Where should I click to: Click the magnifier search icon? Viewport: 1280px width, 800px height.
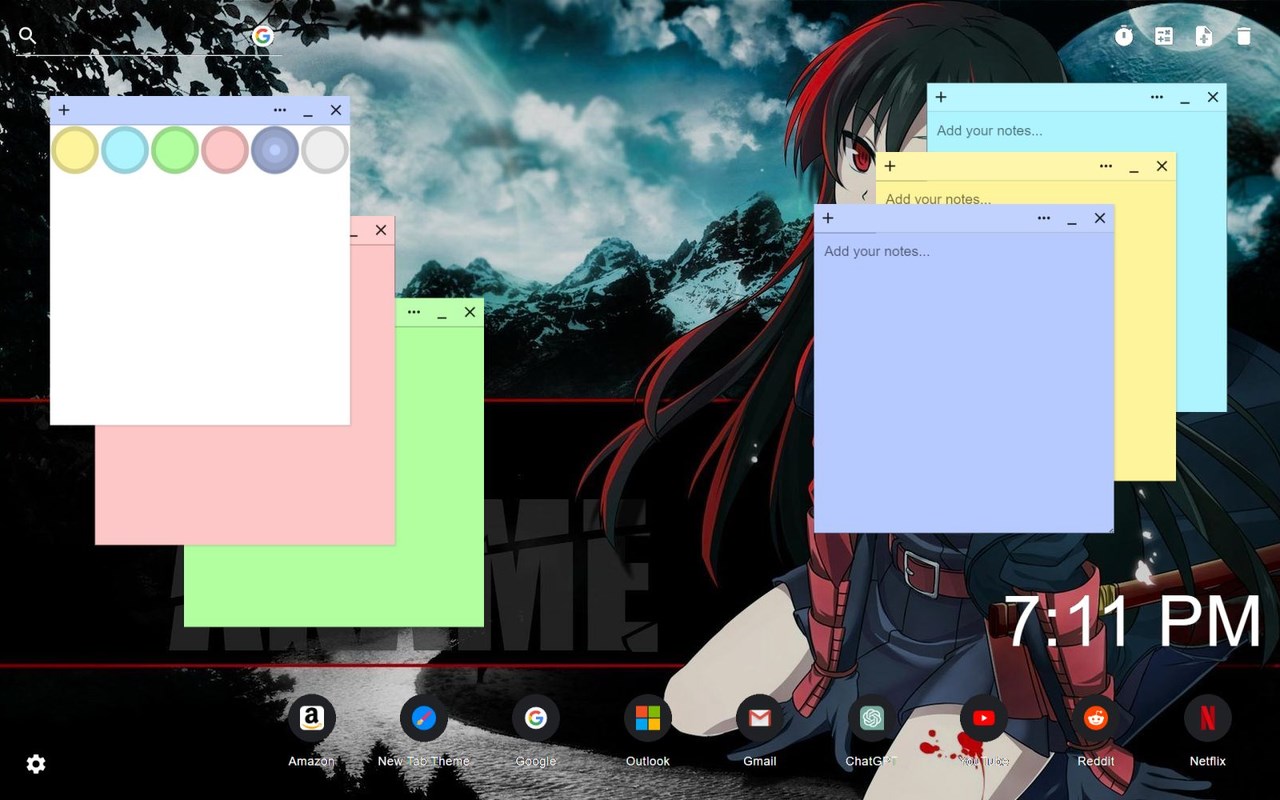click(28, 36)
